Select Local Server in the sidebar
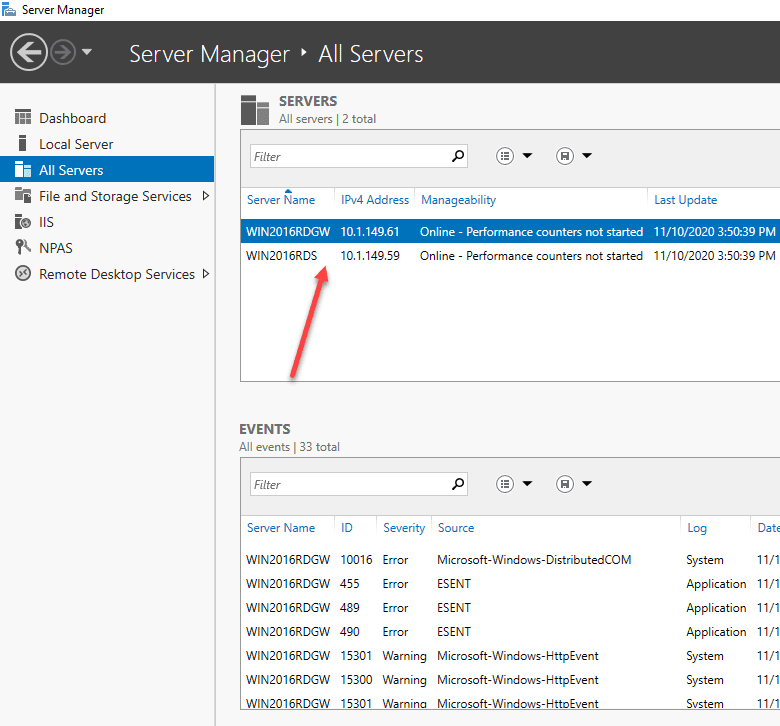This screenshot has width=780, height=726. tap(76, 144)
